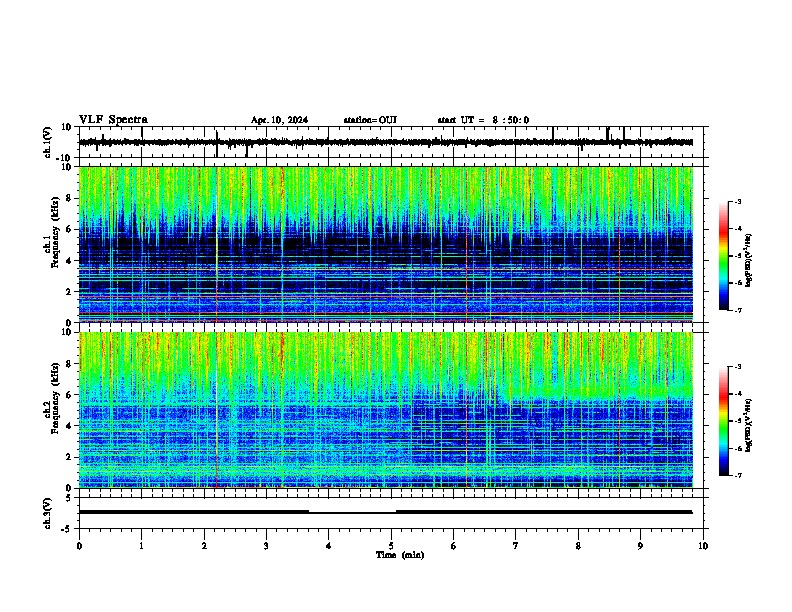Click the ch.2 spectrogram color bar
Viewport: 792px width, 612px height.
(x=724, y=421)
